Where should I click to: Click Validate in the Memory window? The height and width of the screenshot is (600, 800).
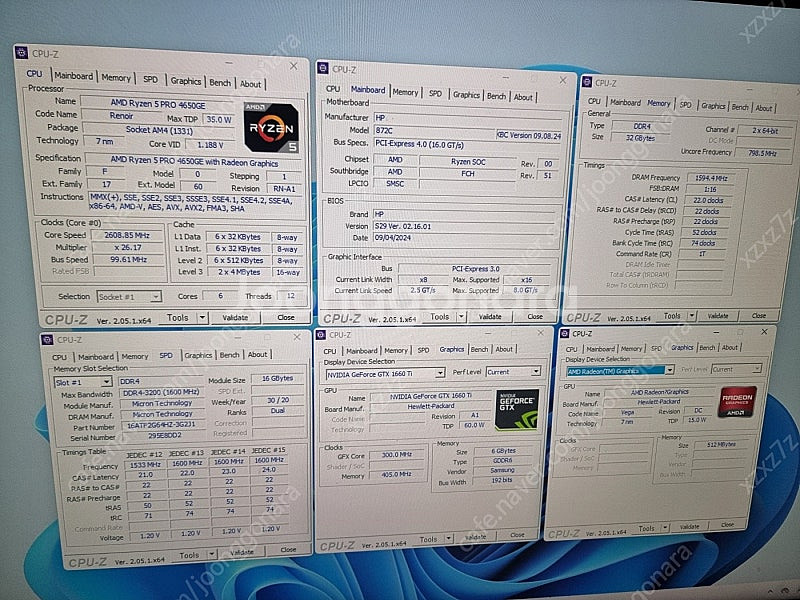click(718, 316)
